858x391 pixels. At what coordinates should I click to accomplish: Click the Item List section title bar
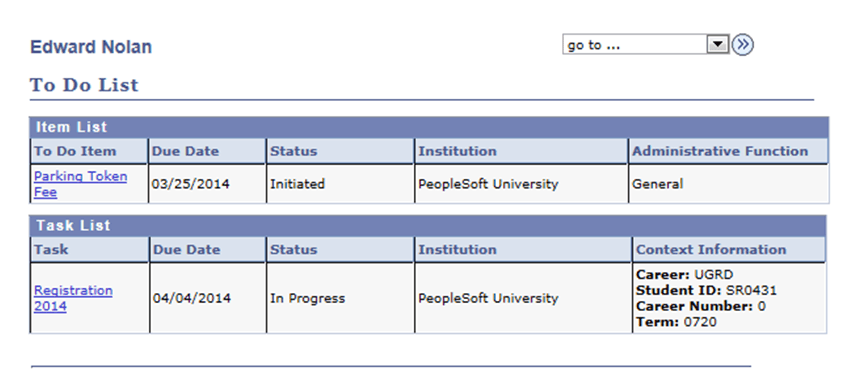[429, 127]
